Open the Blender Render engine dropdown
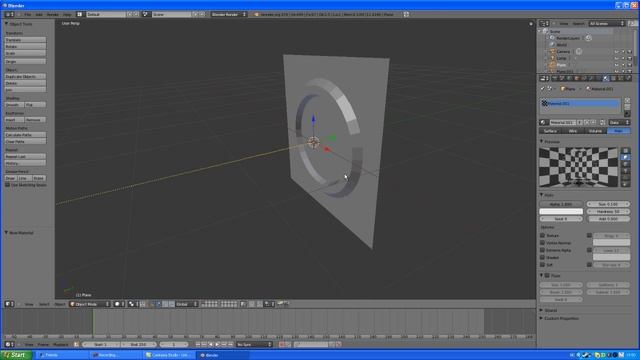This screenshot has height=360, width=640. (x=229, y=14)
